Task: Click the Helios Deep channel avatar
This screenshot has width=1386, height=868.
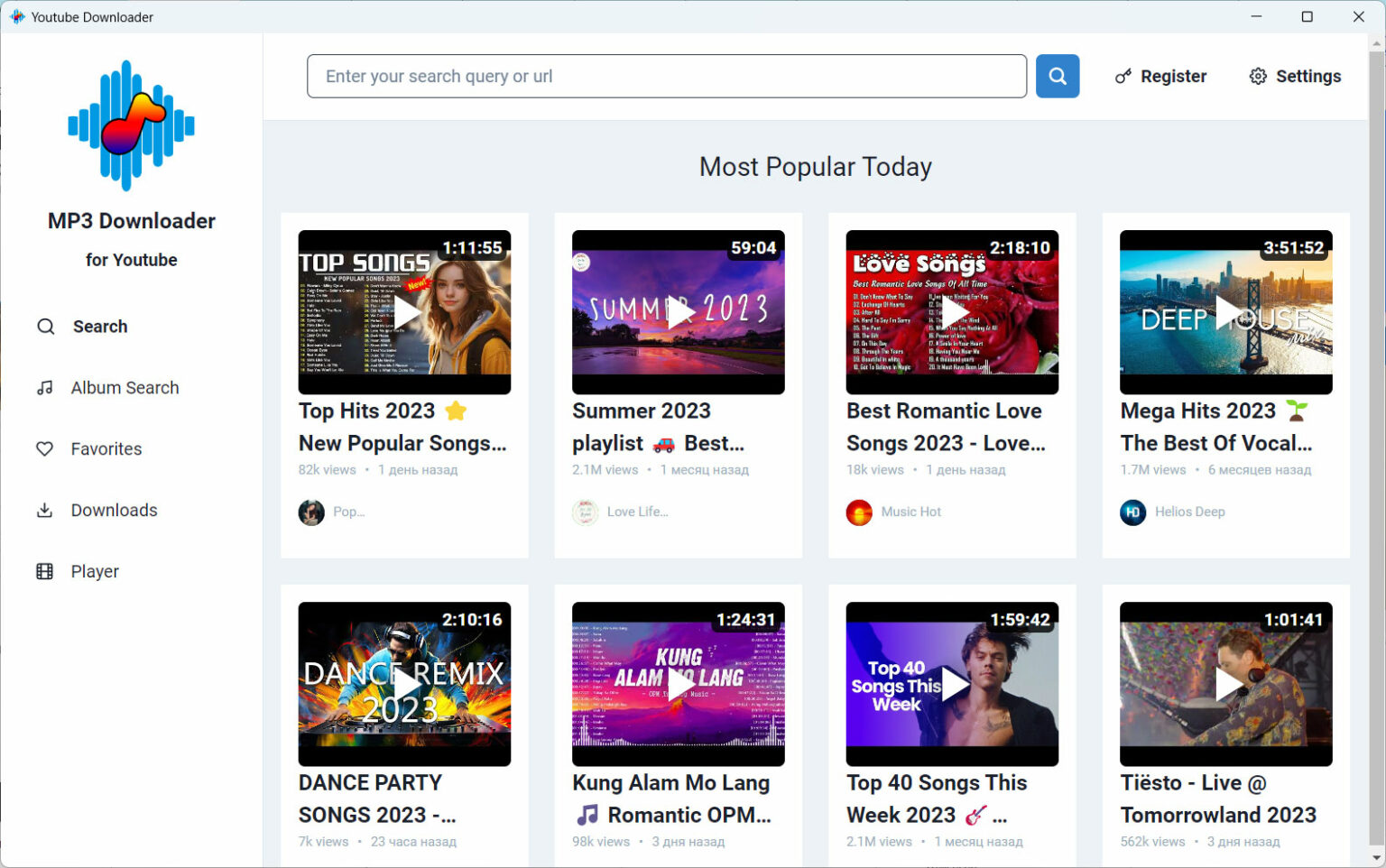Action: point(1133,512)
